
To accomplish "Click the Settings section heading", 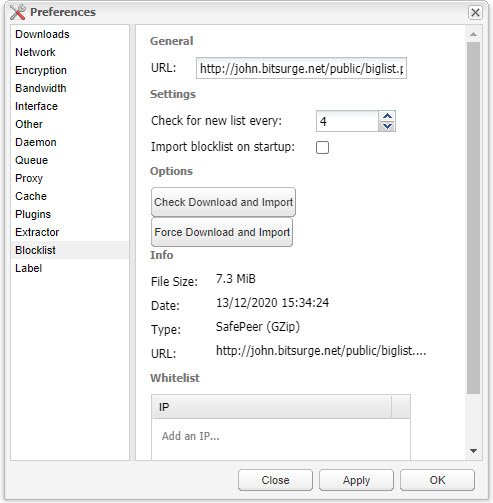I will (173, 94).
